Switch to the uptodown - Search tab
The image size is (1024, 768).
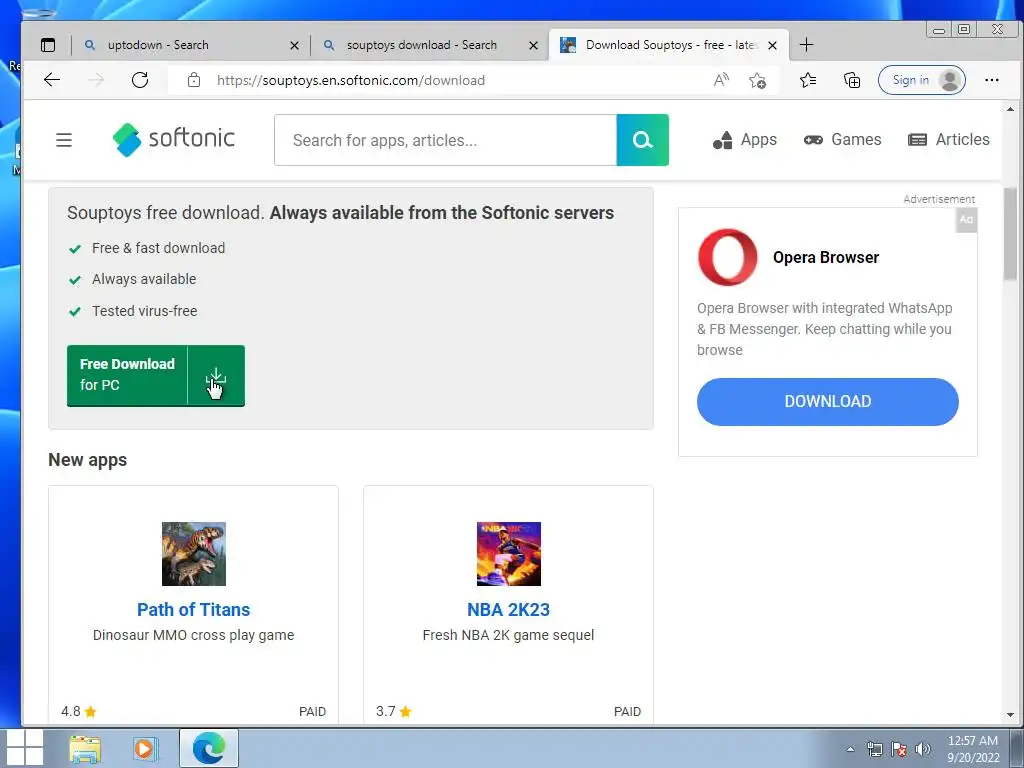pos(190,45)
